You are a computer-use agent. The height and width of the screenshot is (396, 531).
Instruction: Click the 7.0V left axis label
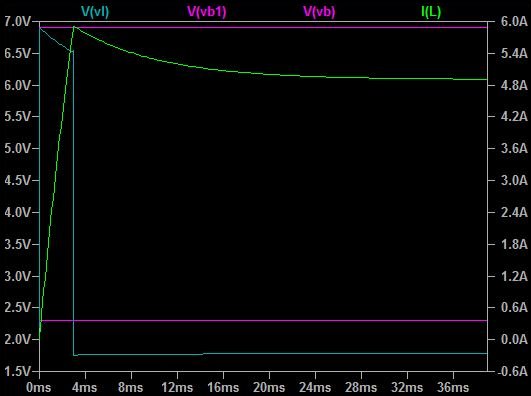coord(17,22)
